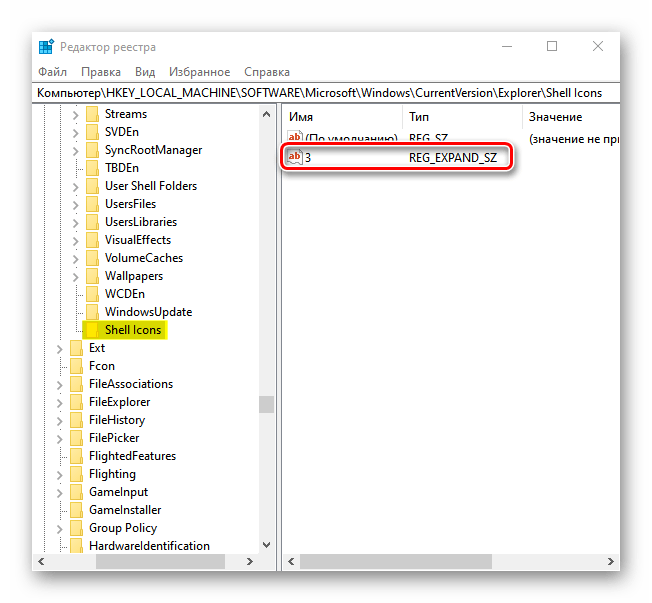Click the tree pane vertical scrollbar thumb
This screenshot has width=652, height=603.
click(x=267, y=404)
